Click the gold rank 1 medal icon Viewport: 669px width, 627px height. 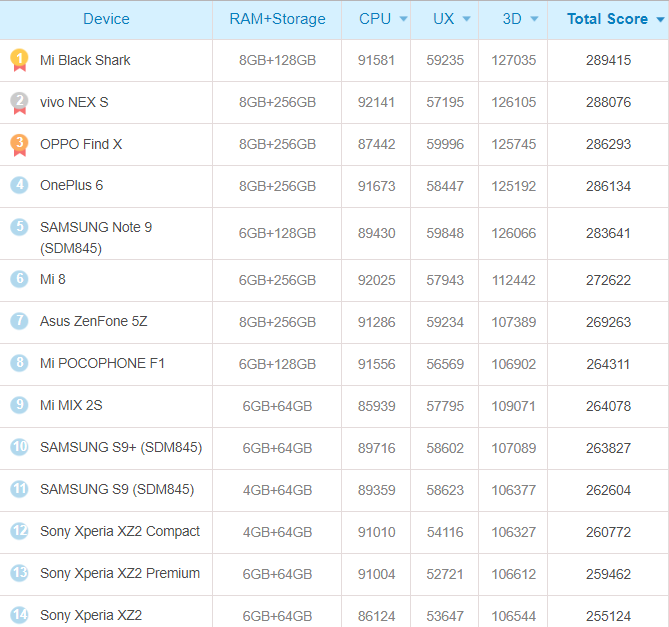tap(19, 60)
